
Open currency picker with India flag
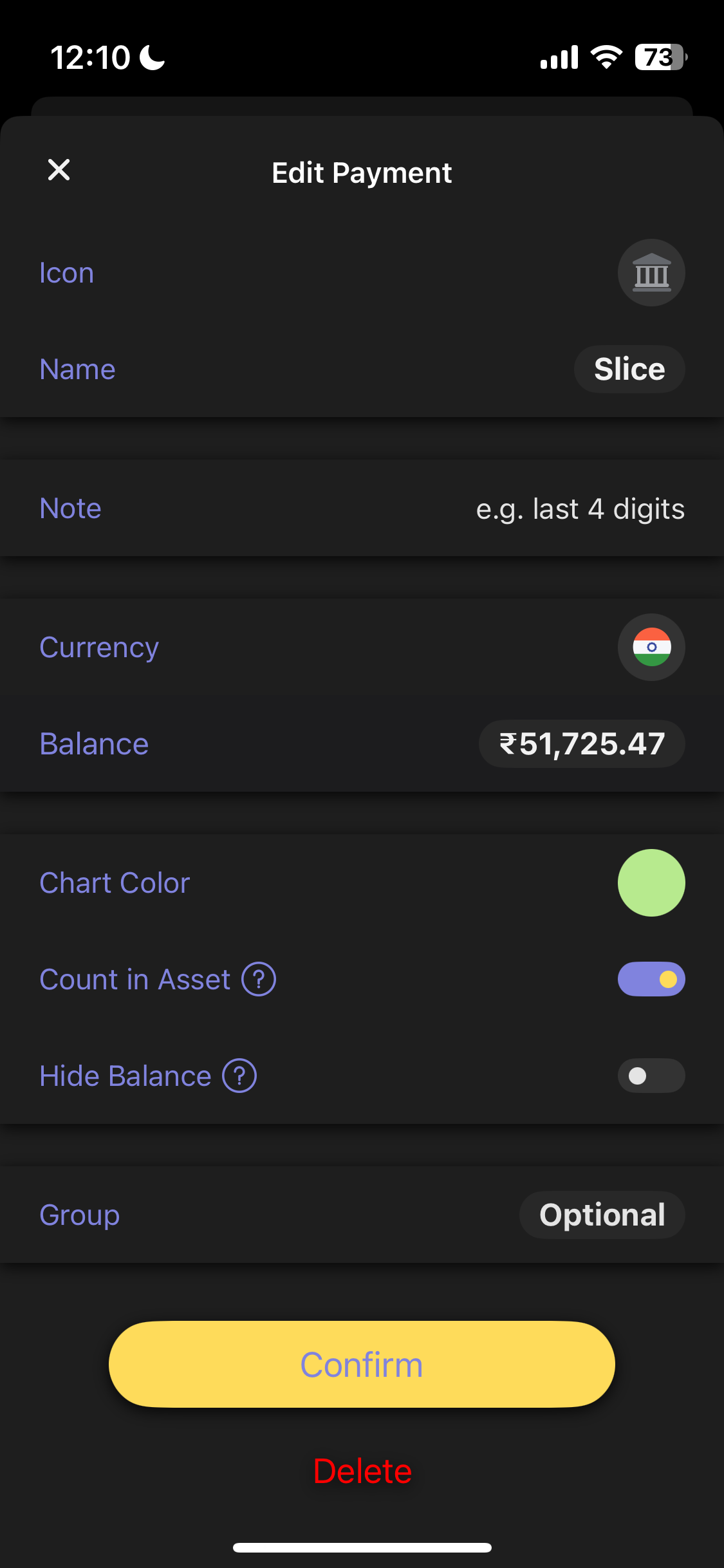pos(651,648)
